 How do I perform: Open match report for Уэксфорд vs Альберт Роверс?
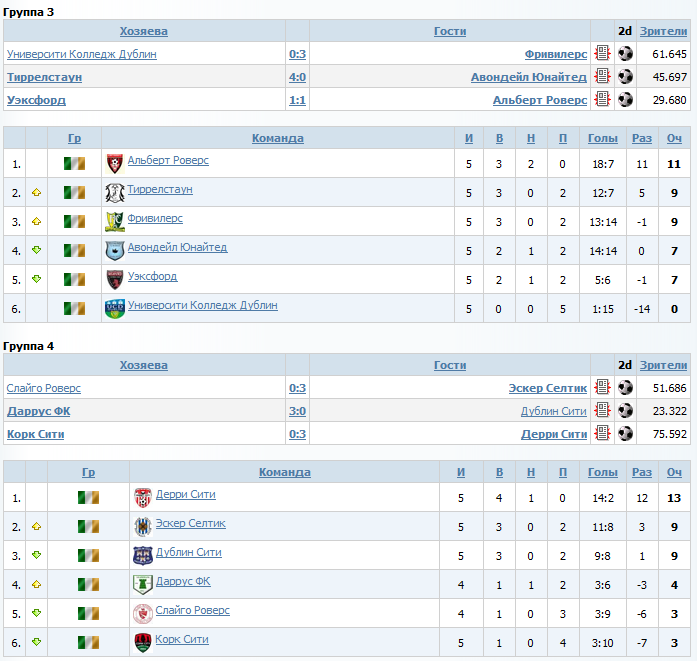602,99
